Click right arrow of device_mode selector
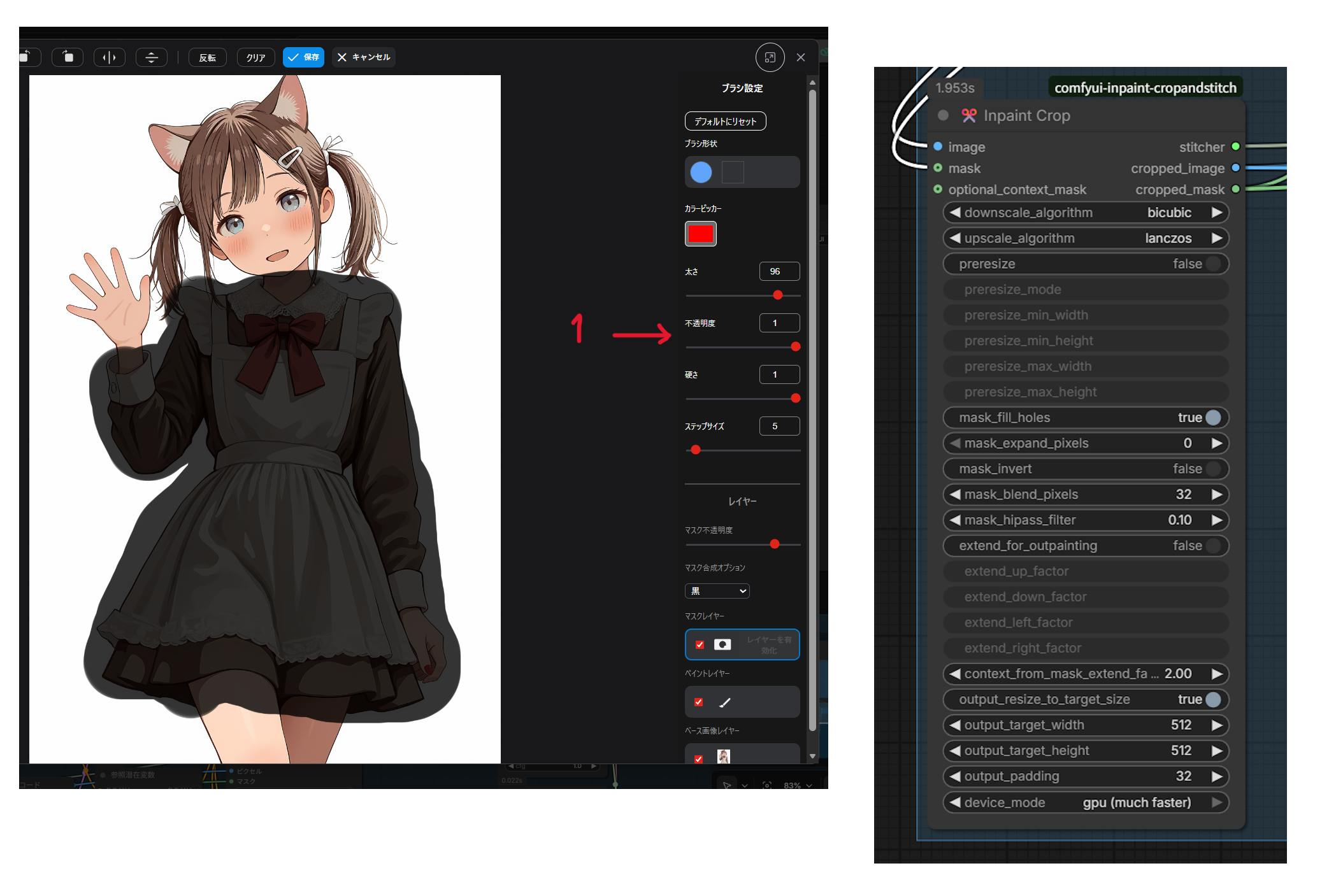This screenshot has width=1329, height=896. click(x=1217, y=802)
